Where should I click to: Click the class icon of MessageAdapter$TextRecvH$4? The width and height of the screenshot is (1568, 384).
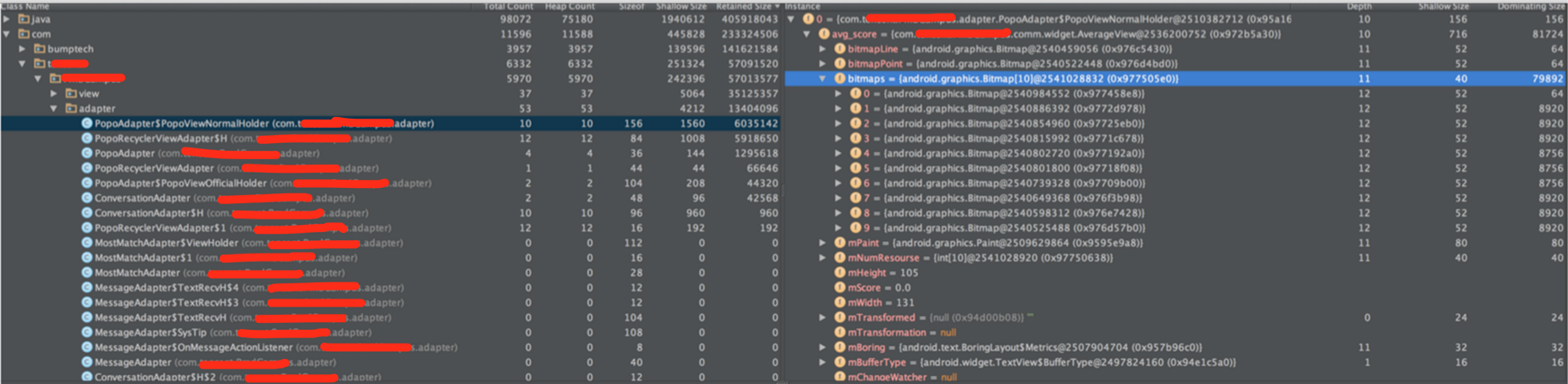tap(87, 288)
